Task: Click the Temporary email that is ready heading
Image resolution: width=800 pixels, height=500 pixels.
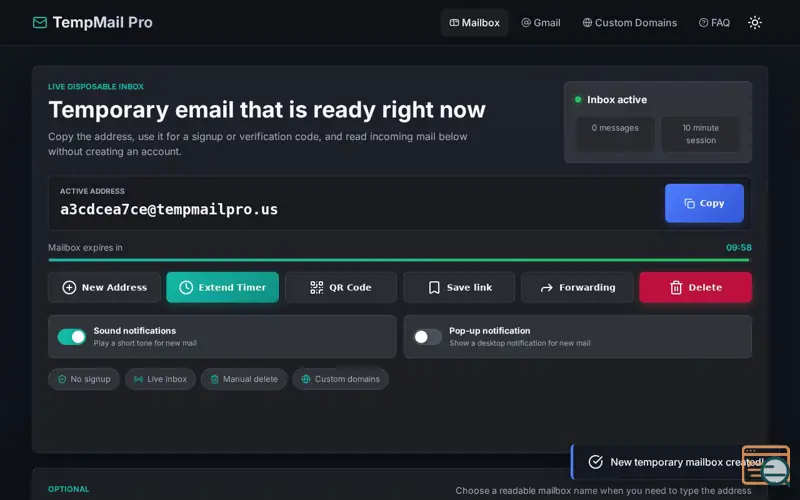Action: click(x=267, y=110)
